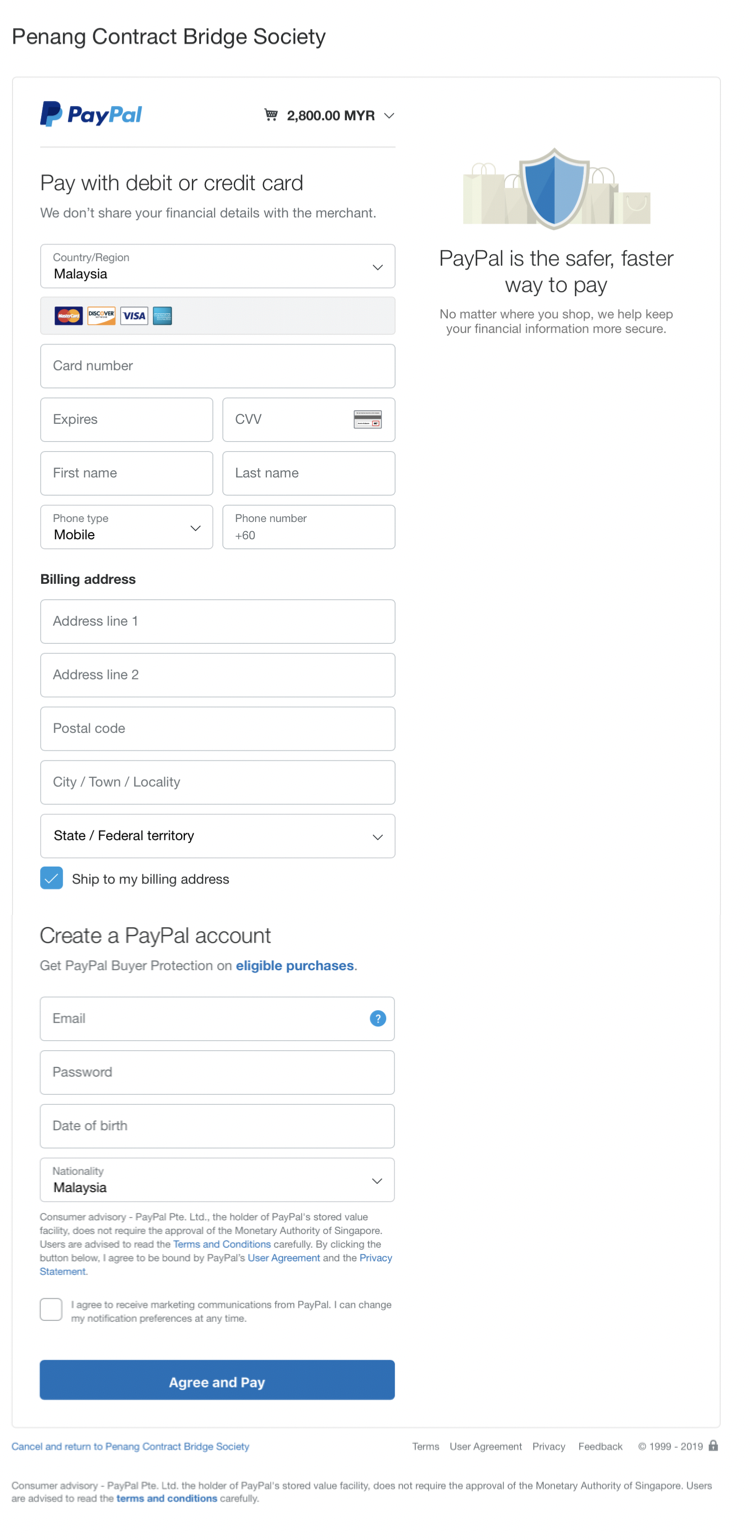Uncheck Ship to my billing address

point(52,878)
